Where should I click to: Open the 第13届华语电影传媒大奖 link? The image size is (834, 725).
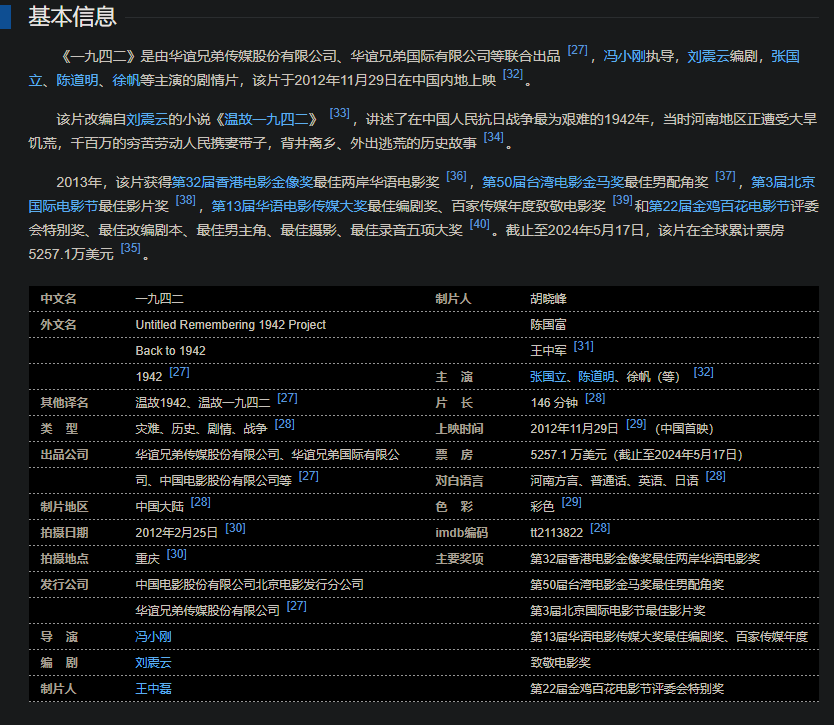289,206
